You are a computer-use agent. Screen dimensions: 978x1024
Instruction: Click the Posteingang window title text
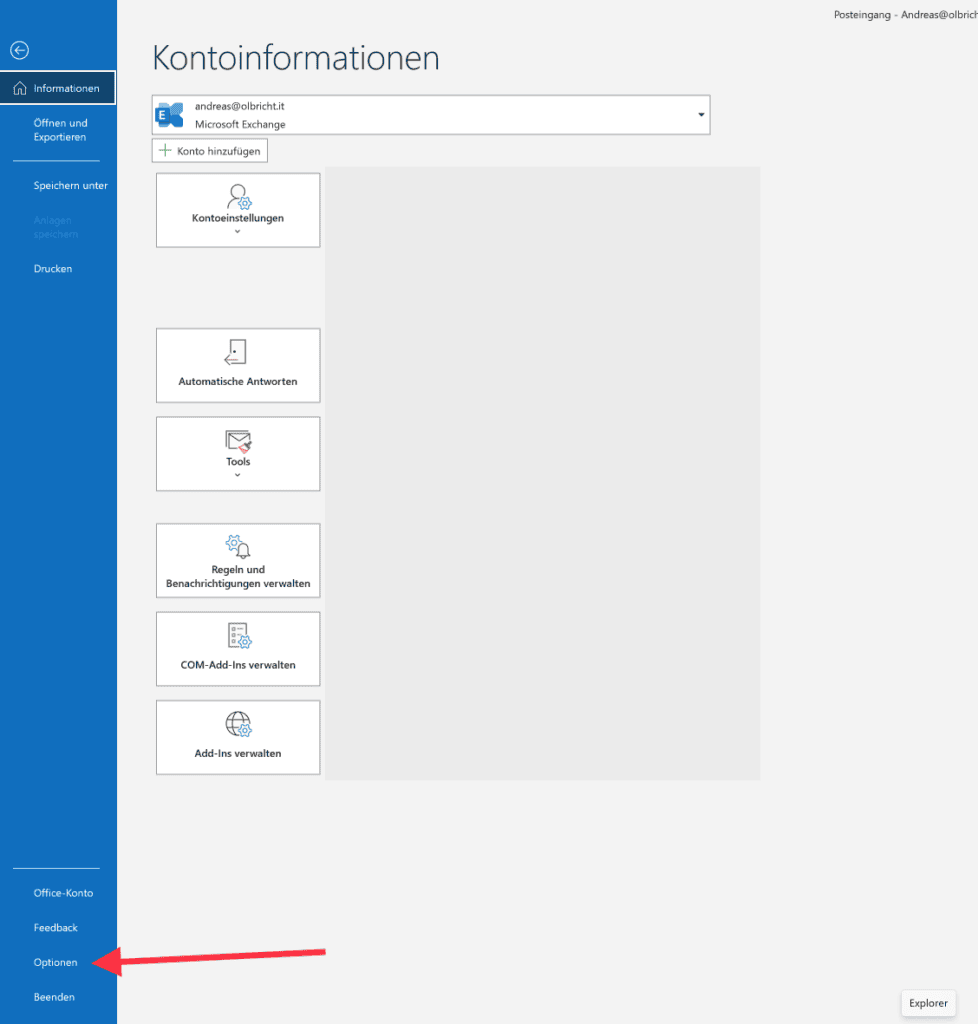[906, 14]
